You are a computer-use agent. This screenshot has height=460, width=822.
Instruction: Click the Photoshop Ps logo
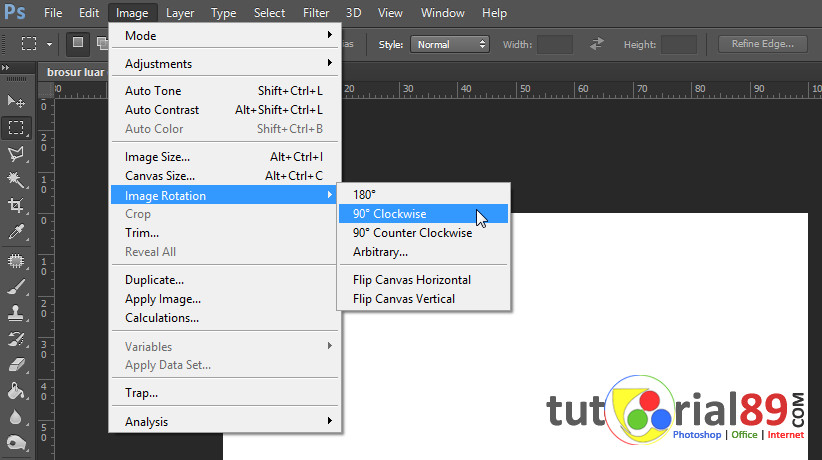15,12
